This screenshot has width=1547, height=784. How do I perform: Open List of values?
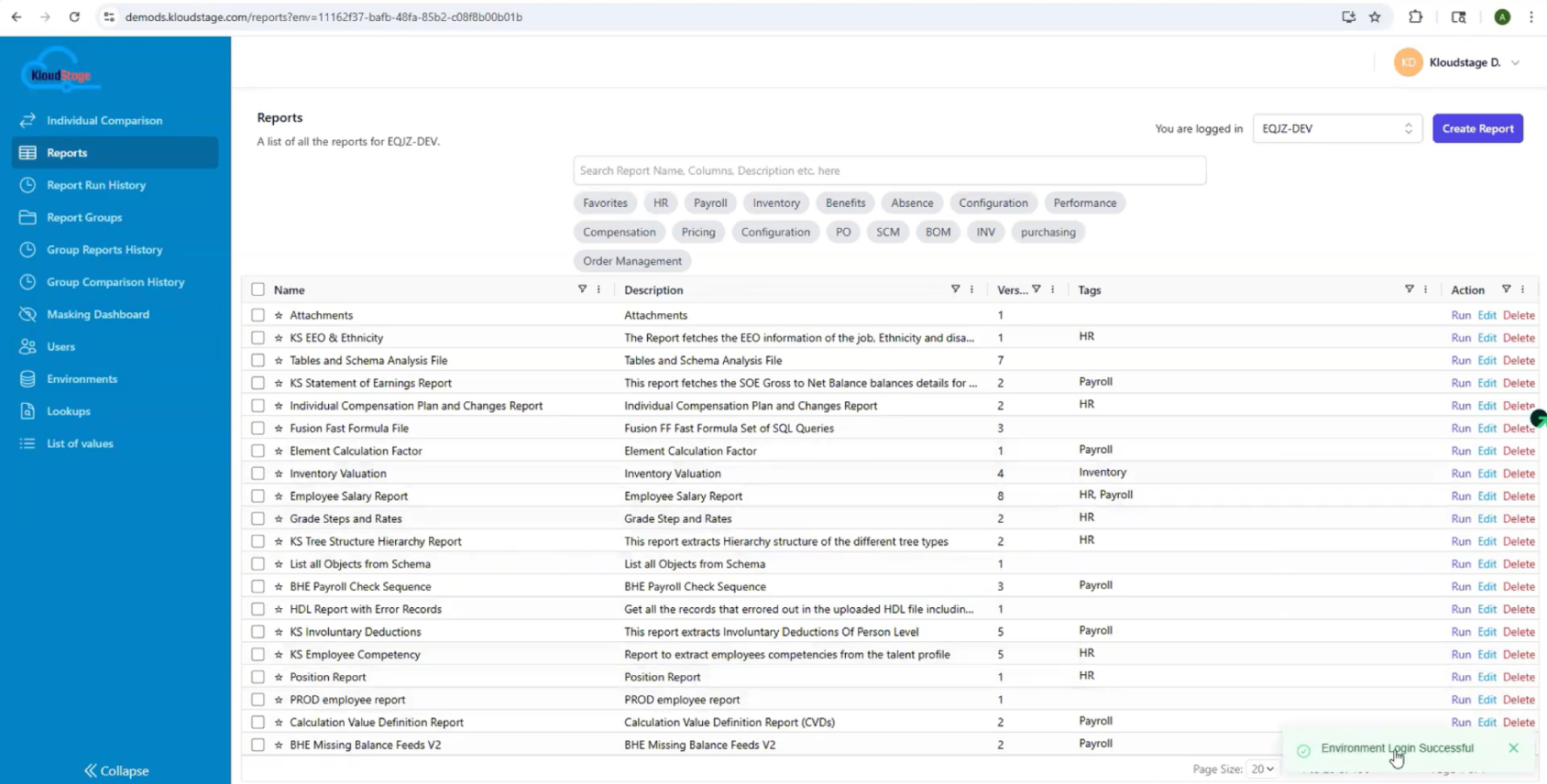tap(80, 443)
